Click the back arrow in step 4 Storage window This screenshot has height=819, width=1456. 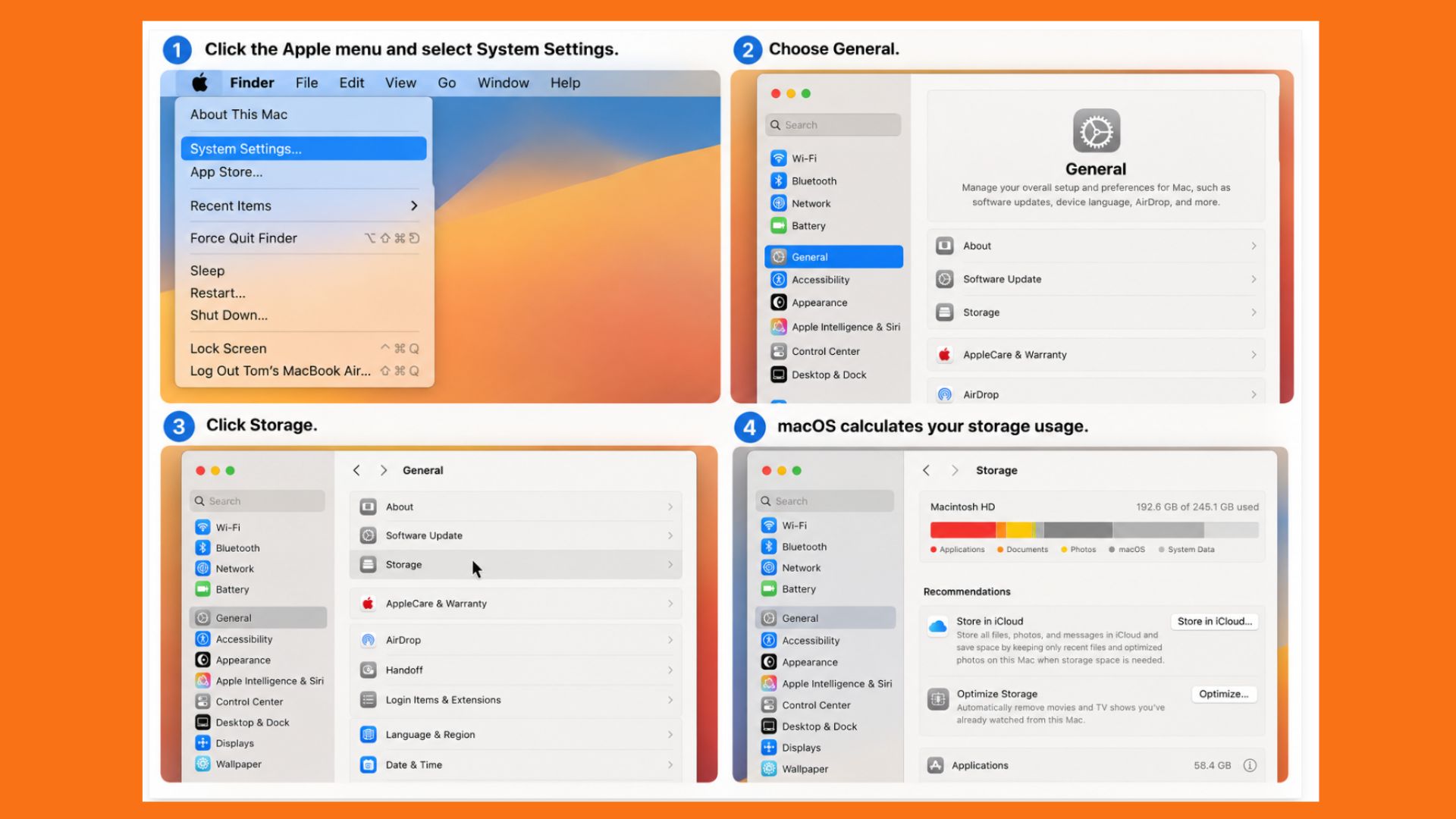point(926,470)
